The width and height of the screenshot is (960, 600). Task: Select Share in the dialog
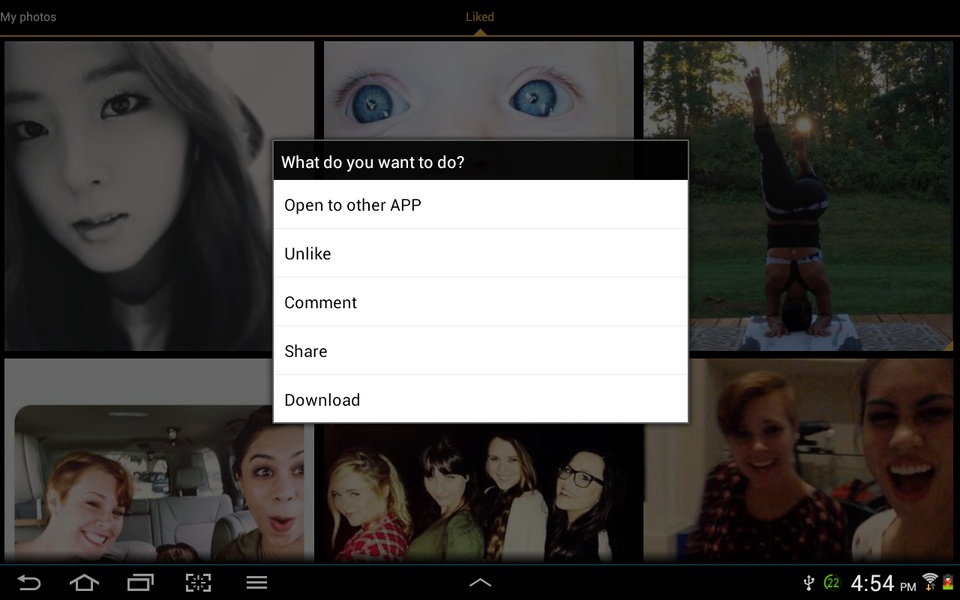(x=481, y=351)
